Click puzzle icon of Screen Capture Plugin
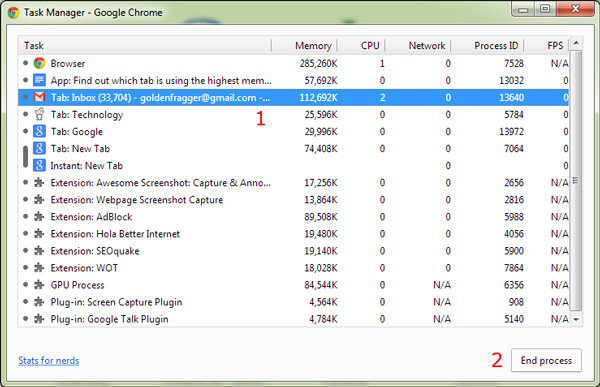 [x=39, y=302]
